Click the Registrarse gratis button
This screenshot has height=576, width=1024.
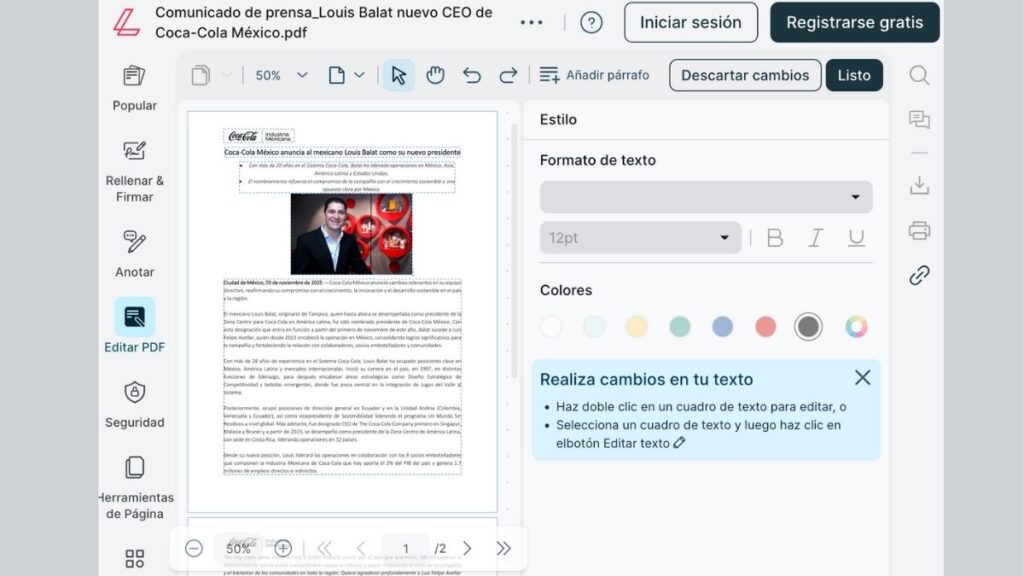coord(855,22)
